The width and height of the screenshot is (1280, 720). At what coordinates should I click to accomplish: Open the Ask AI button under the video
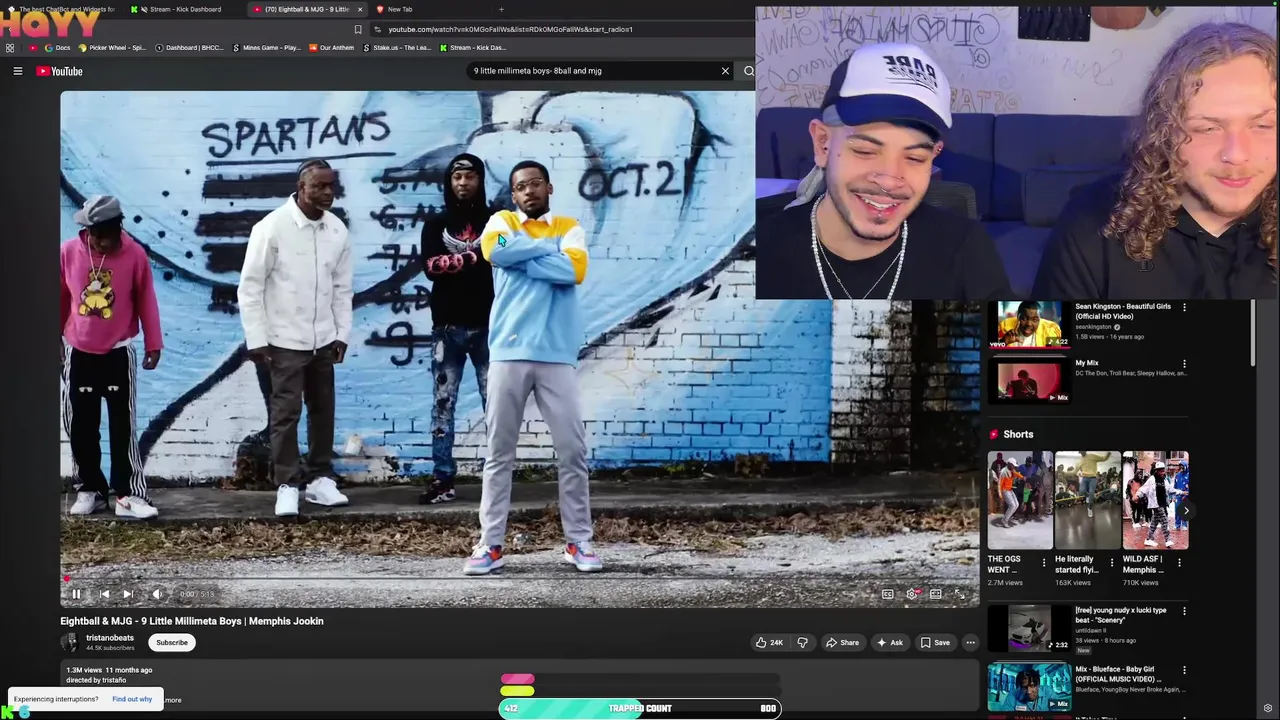coord(889,642)
